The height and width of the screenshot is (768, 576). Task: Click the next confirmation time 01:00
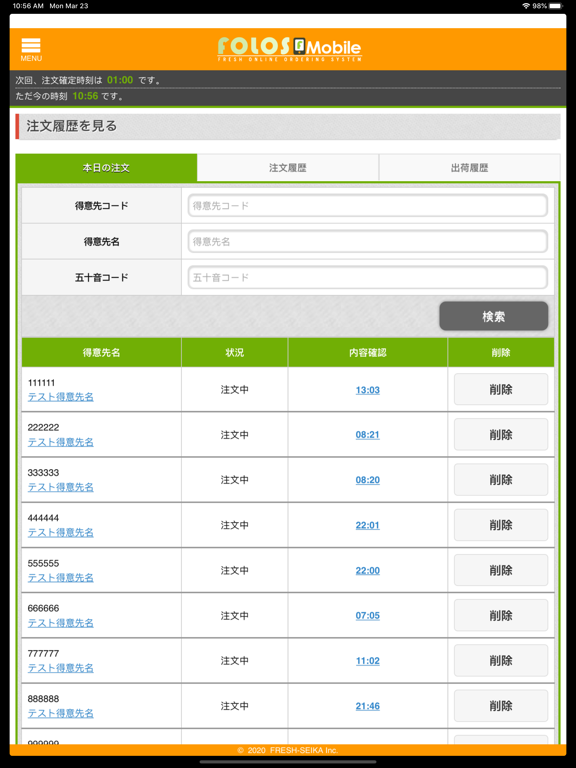pyautogui.click(x=120, y=80)
